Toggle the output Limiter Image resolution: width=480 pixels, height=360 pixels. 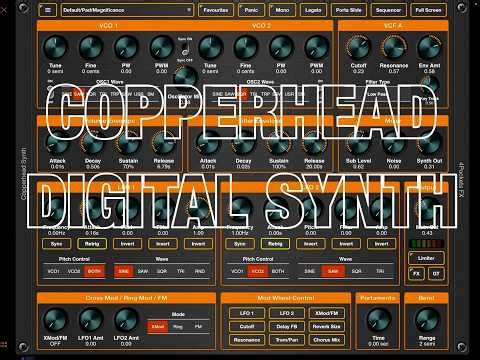tap(426, 258)
